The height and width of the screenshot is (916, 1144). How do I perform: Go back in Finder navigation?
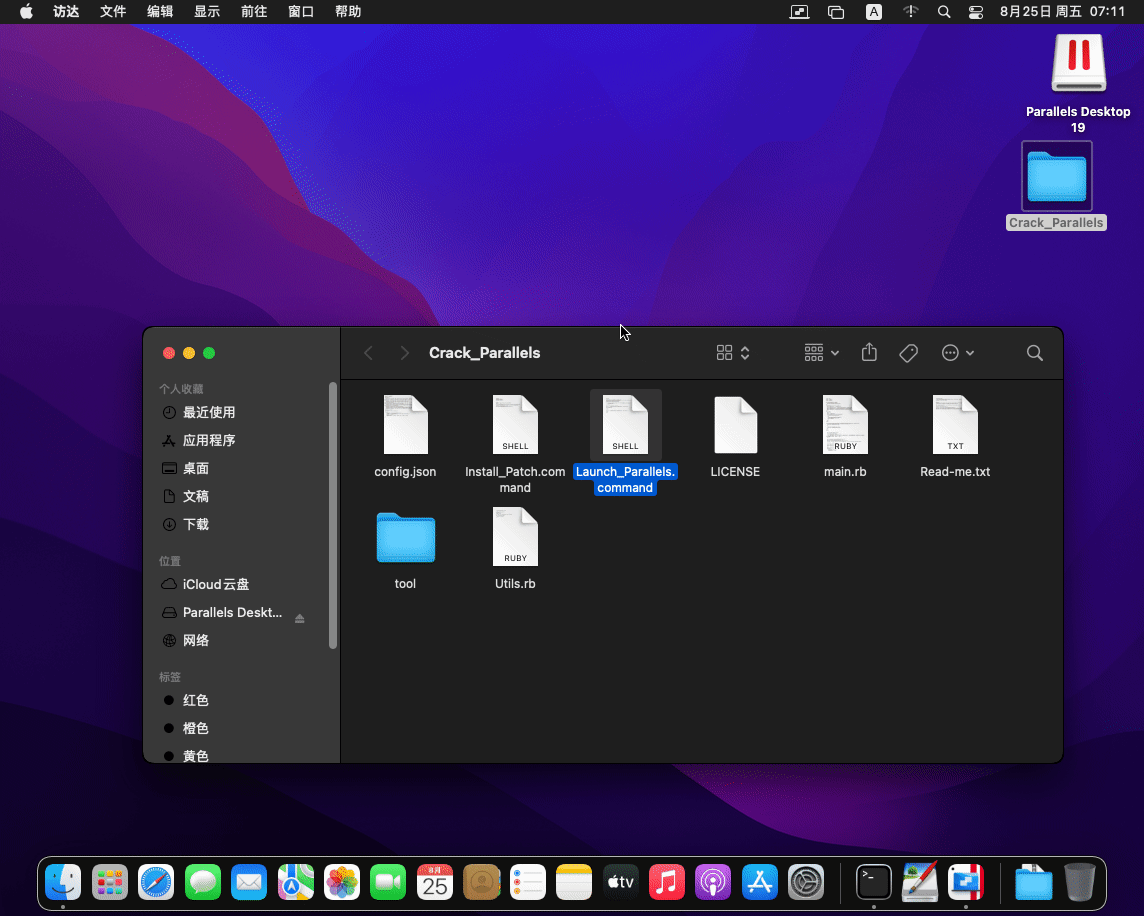[368, 353]
